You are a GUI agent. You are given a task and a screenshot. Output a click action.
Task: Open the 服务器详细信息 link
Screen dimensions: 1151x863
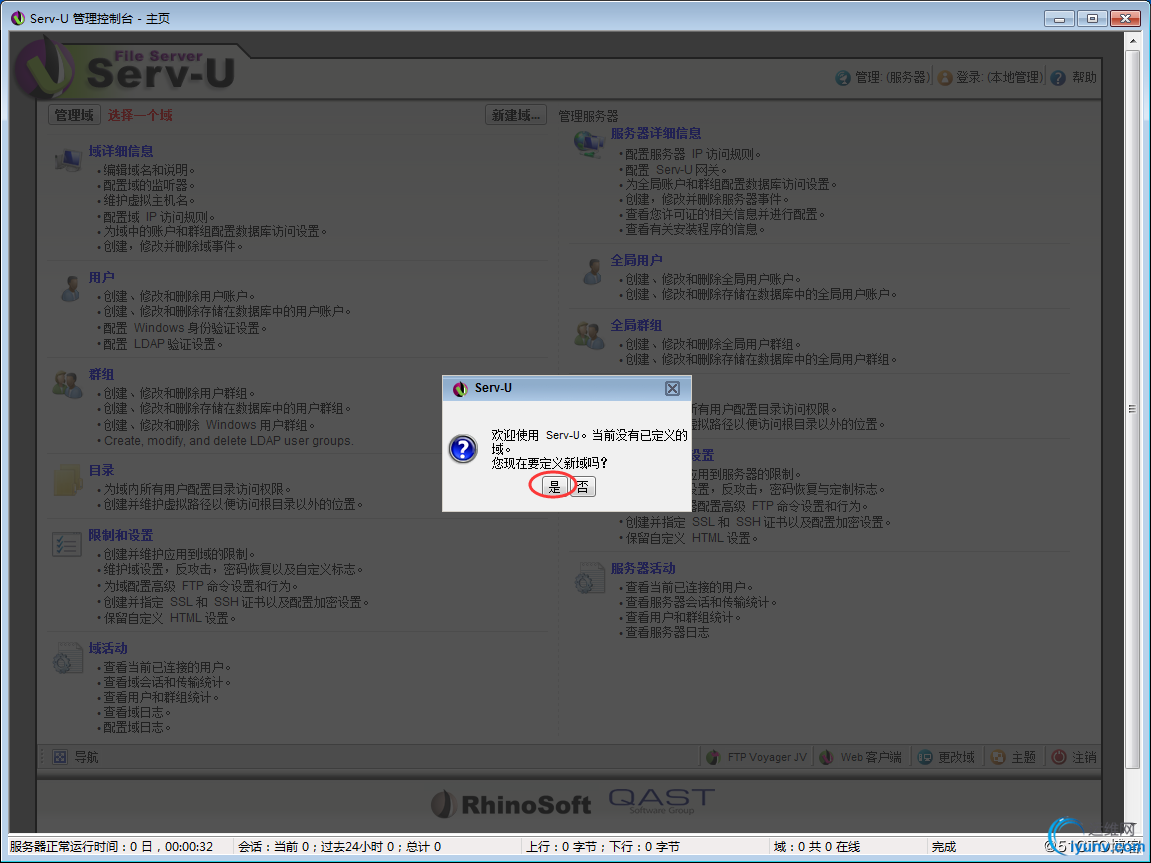click(656, 134)
